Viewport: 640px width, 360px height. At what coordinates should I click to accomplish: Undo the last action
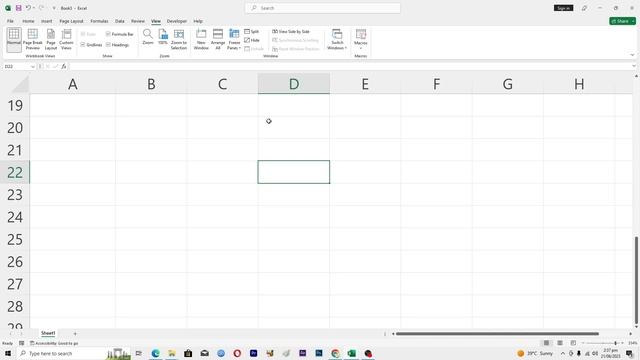(x=28, y=8)
